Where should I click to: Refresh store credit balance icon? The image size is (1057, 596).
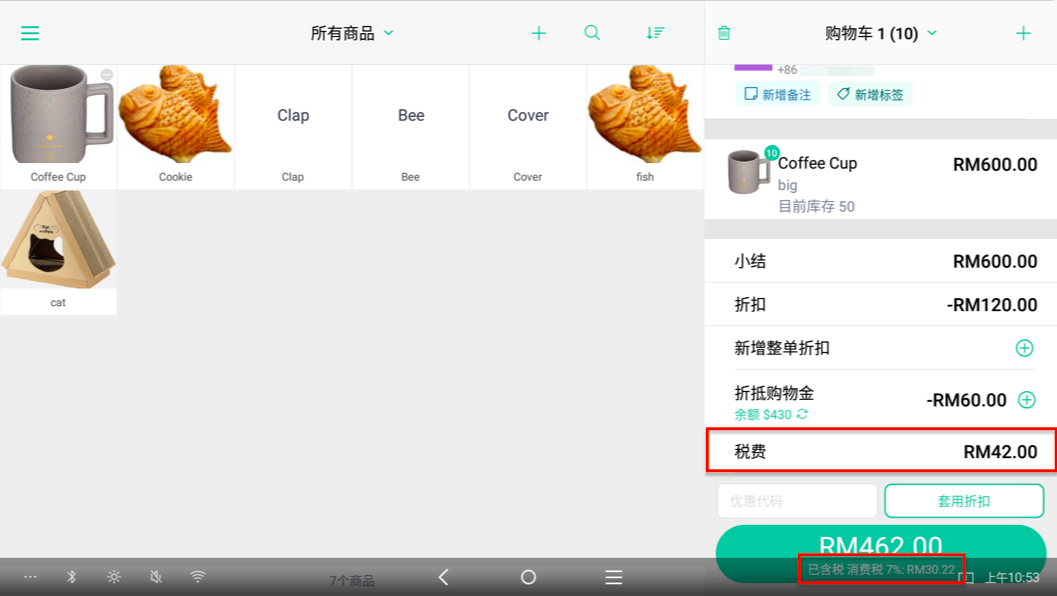(802, 414)
